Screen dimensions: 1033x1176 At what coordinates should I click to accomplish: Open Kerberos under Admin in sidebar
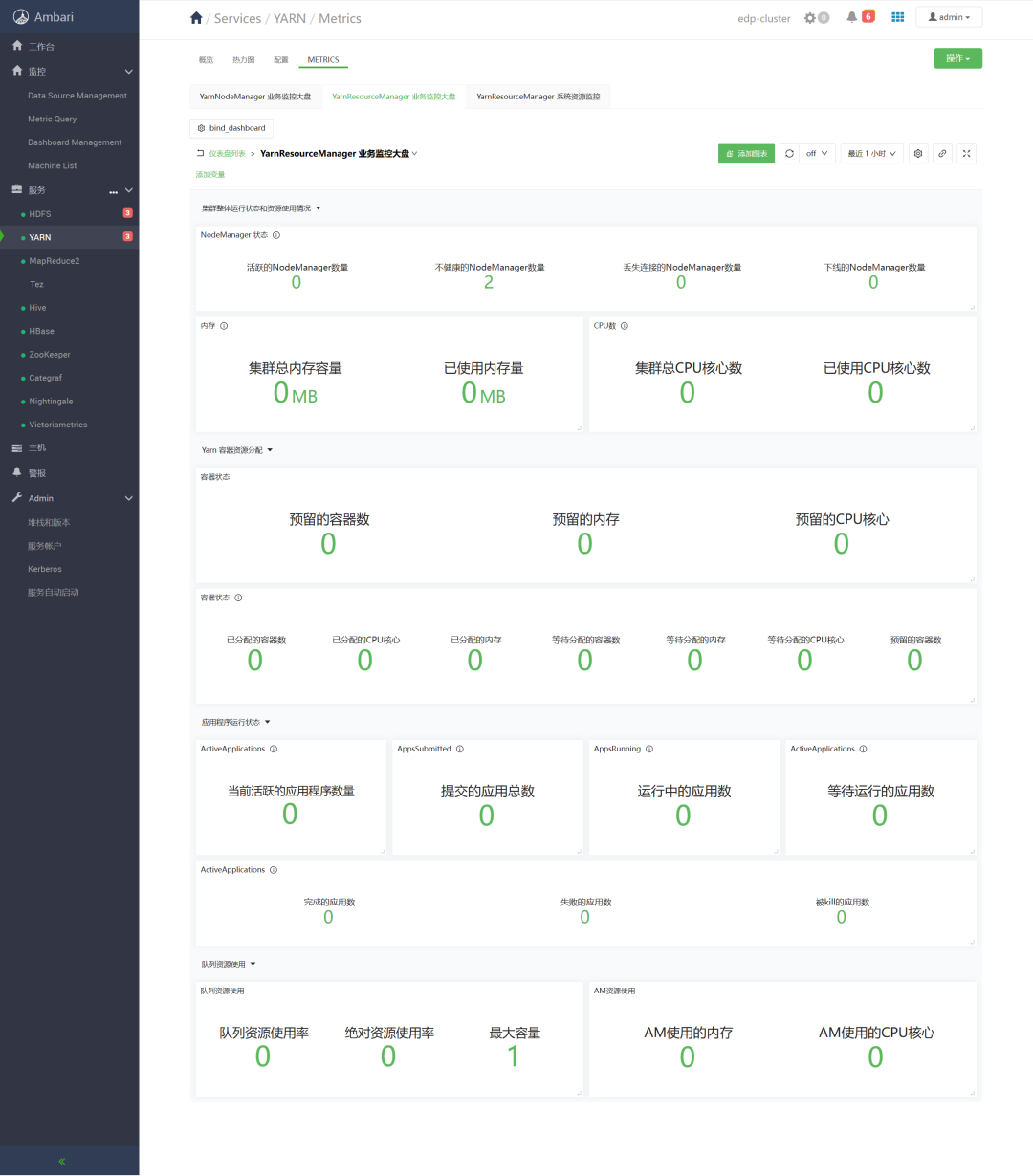pyautogui.click(x=45, y=569)
